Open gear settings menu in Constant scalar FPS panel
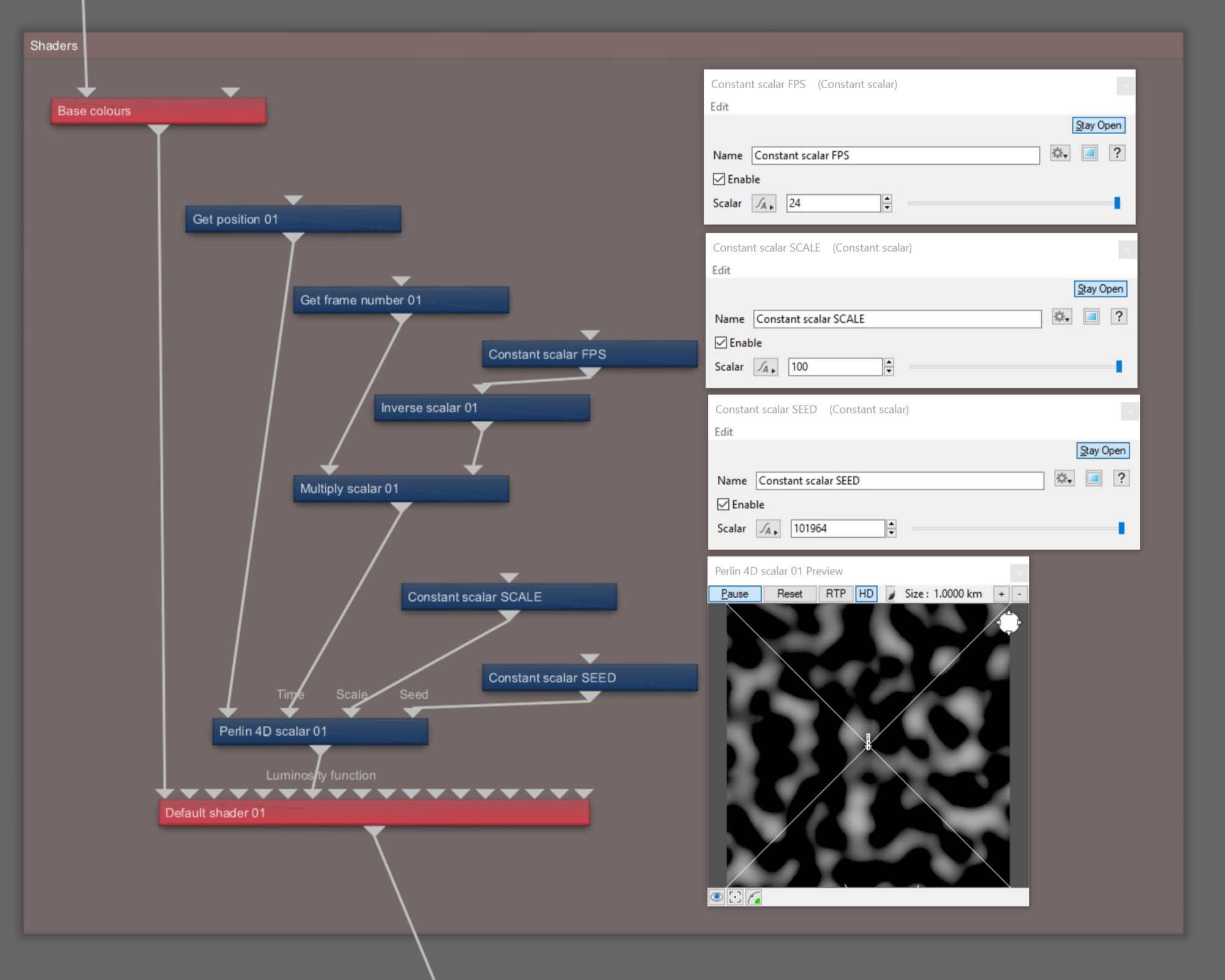 [1060, 154]
